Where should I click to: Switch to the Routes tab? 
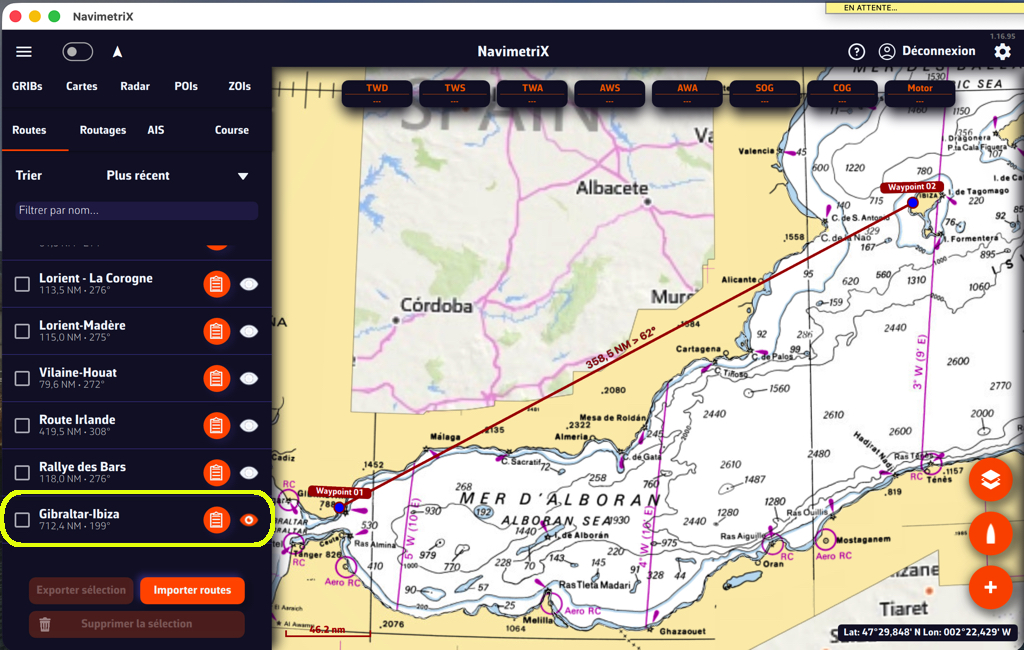coord(29,130)
